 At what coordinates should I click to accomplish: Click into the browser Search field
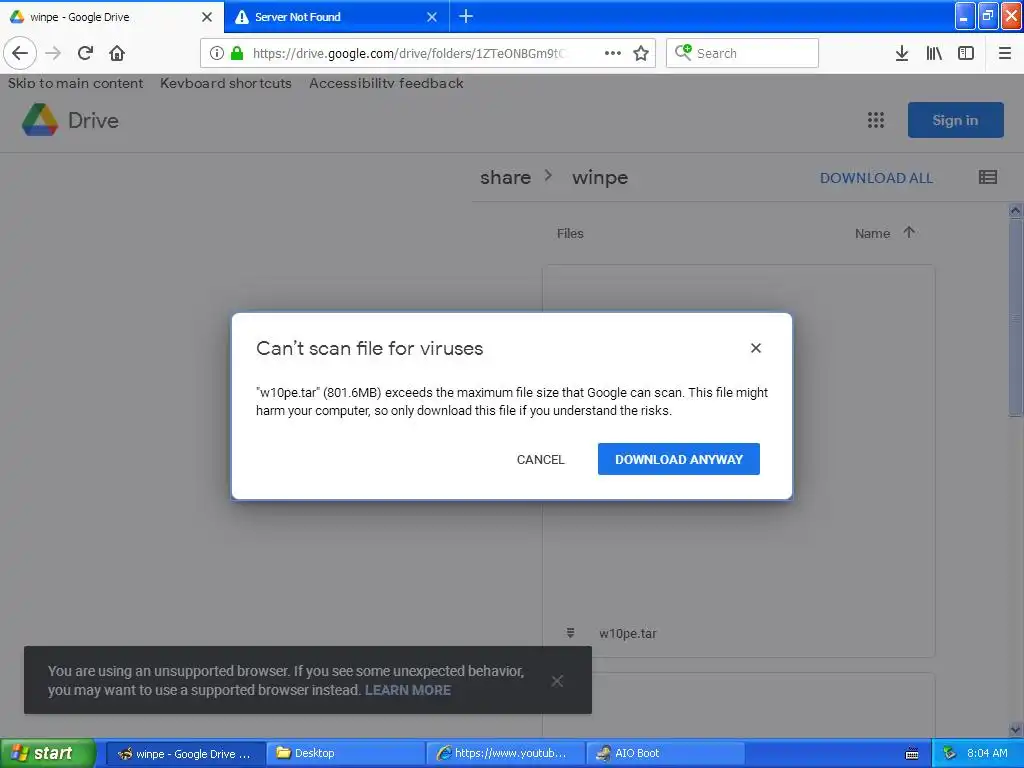(x=743, y=53)
